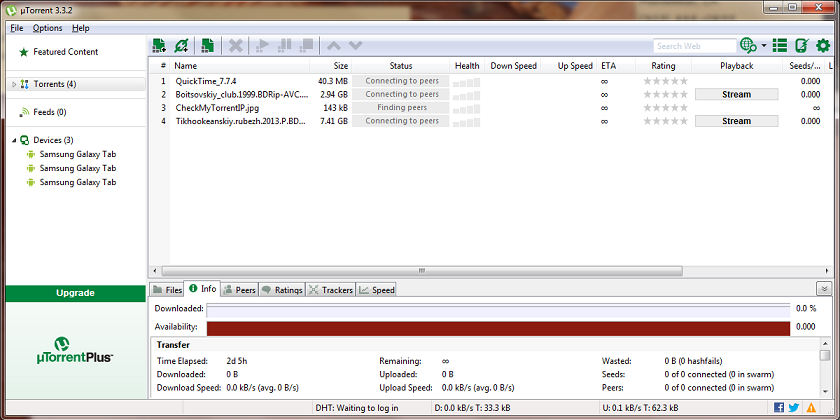840x420 pixels.
Task: Open the search provider dropdown arrow
Action: (x=763, y=46)
